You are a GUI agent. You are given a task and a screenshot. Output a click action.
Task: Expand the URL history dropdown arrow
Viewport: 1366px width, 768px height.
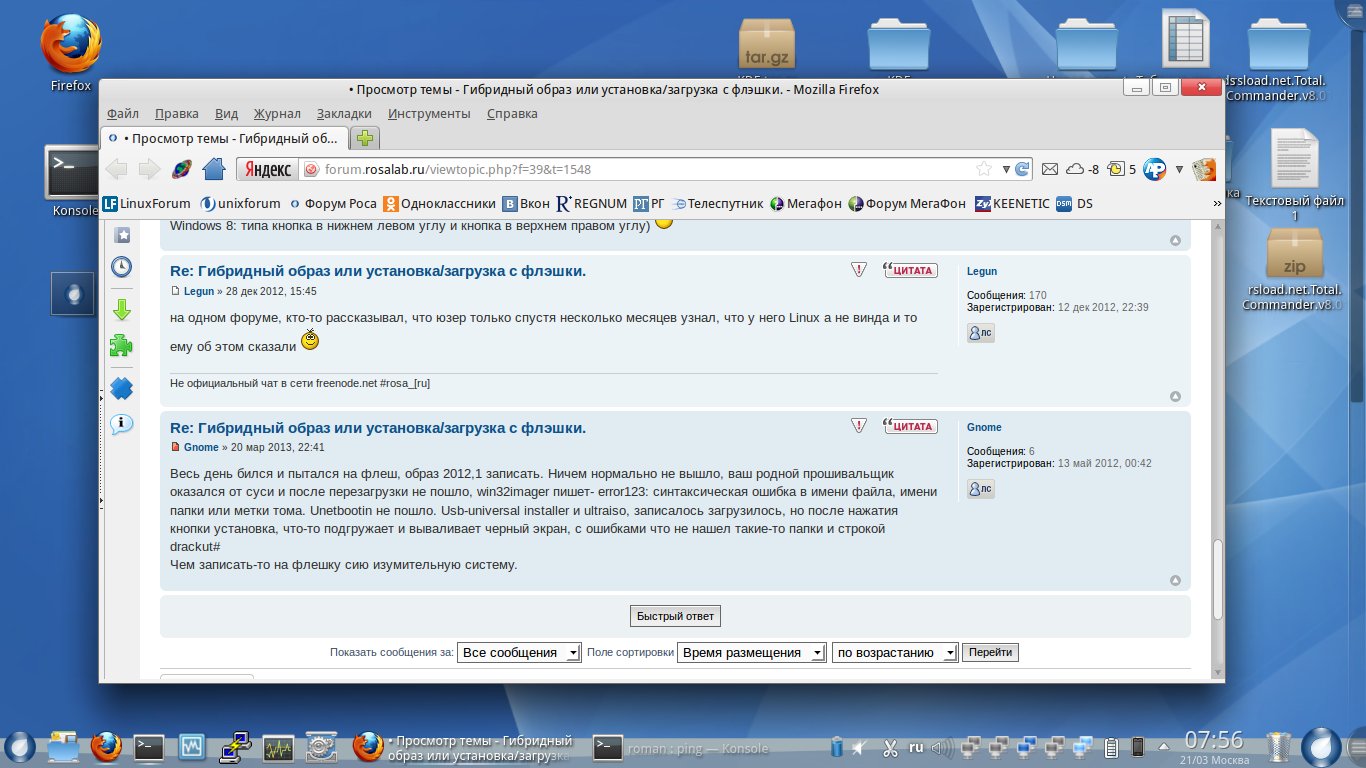click(1005, 169)
